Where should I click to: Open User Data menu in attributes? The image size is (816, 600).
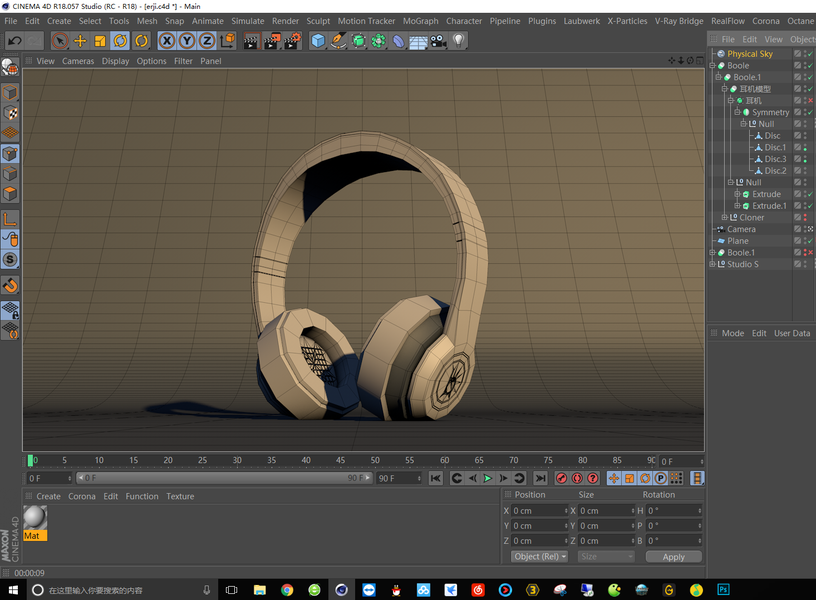click(792, 333)
